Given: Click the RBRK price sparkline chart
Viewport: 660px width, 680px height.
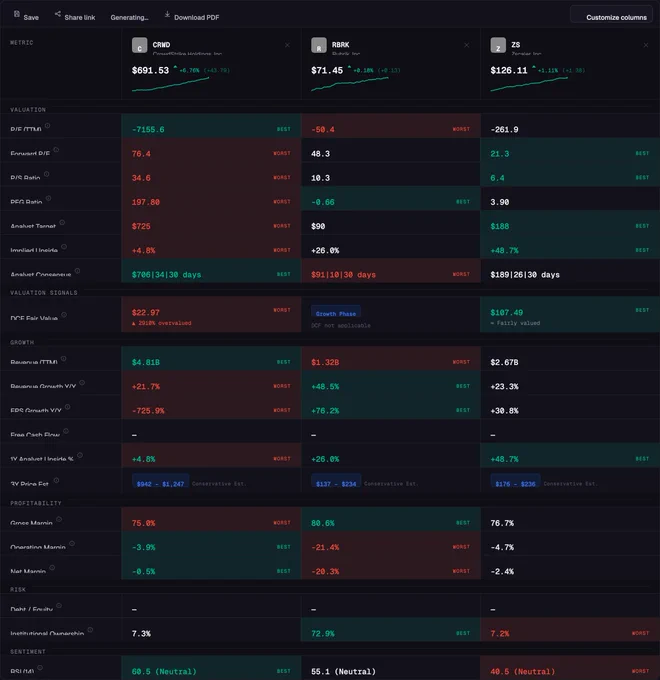Looking at the screenshot, I should pyautogui.click(x=350, y=84).
